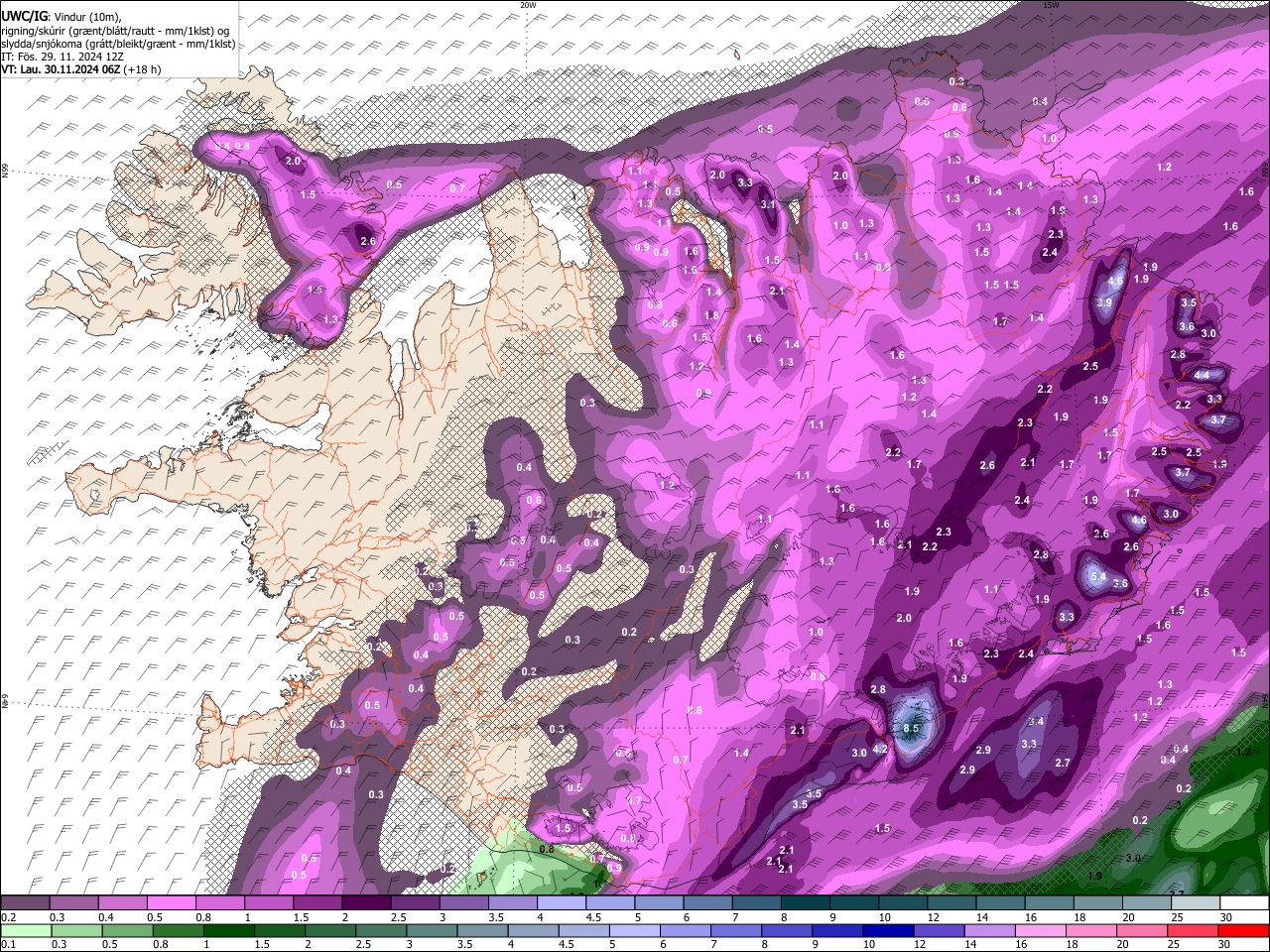Click the 5.4 precipitation value on map
This screenshot has width=1270, height=952.
(1097, 577)
